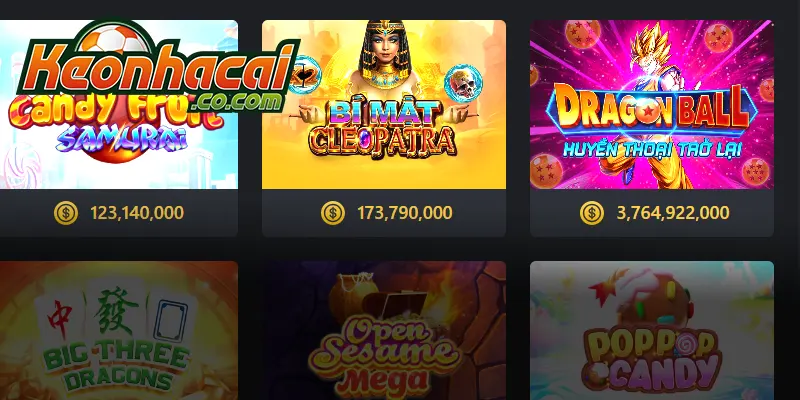Open the Big Three Dragons game
800x400 pixels.
click(119, 331)
